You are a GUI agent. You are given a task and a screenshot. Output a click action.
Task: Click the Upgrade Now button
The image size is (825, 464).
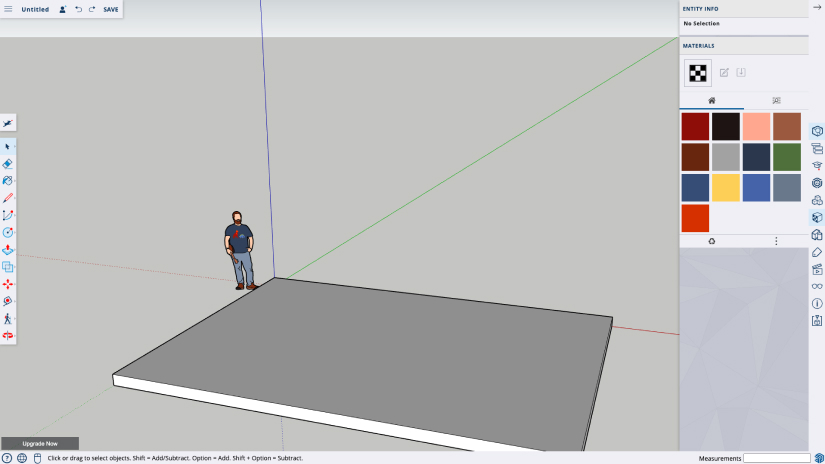click(40, 443)
